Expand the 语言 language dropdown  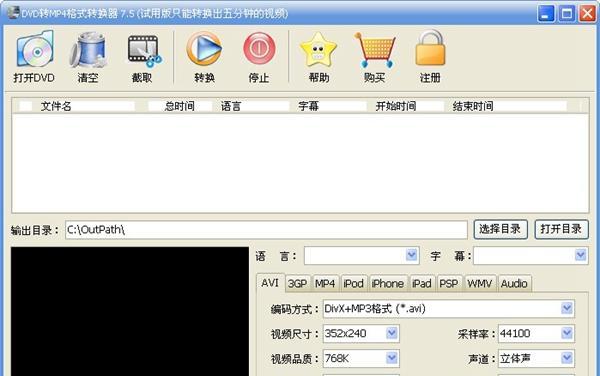[x=411, y=255]
